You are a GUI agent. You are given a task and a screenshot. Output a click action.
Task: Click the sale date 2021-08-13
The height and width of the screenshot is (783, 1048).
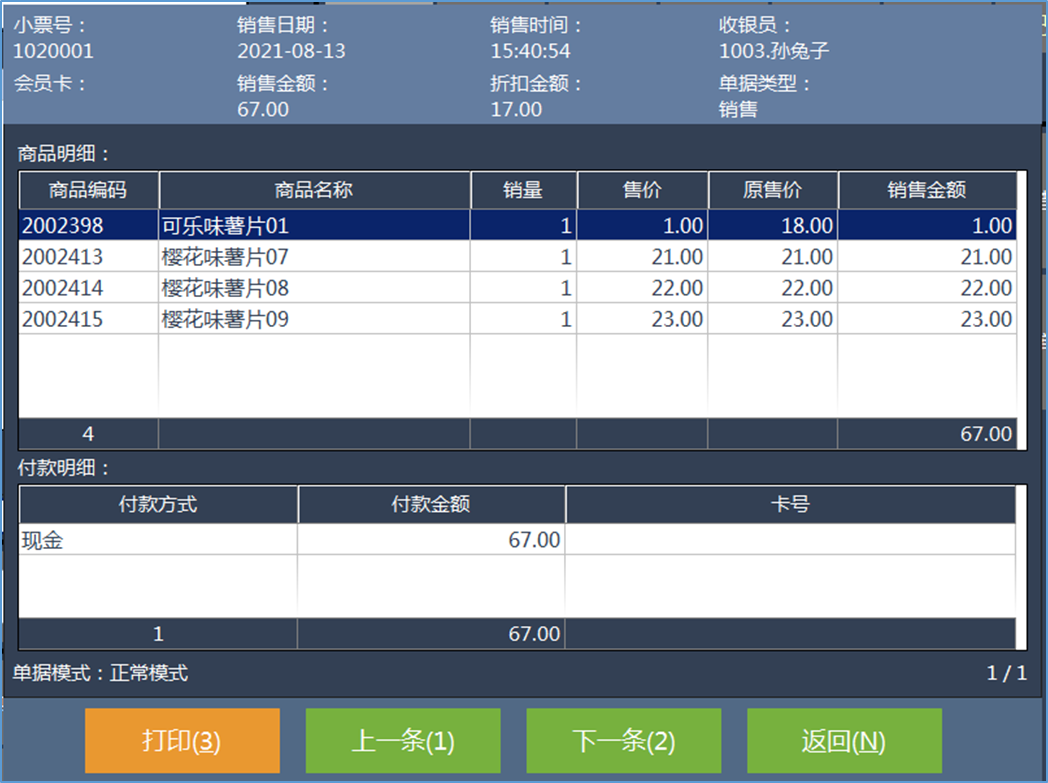[x=291, y=51]
